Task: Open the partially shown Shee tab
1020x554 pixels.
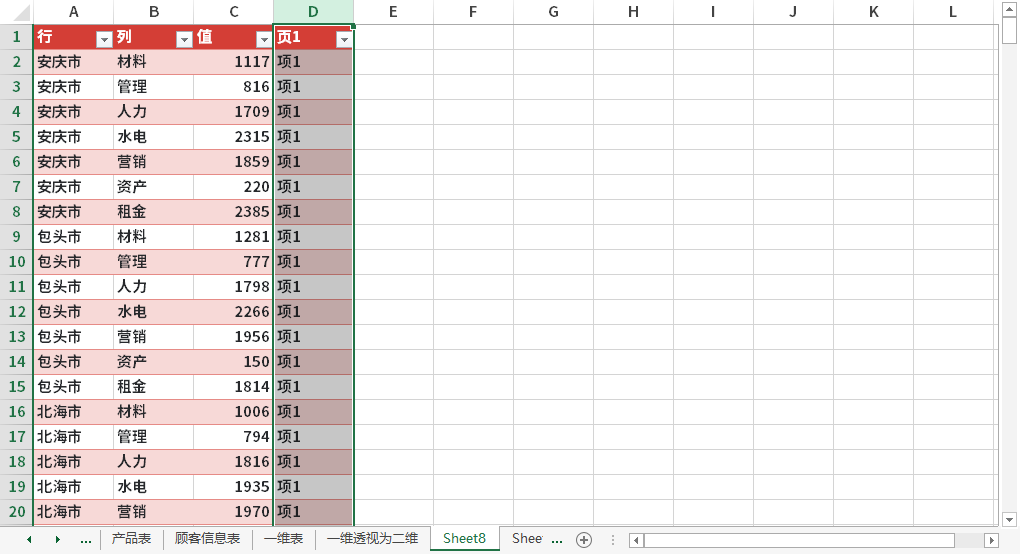Action: click(526, 538)
